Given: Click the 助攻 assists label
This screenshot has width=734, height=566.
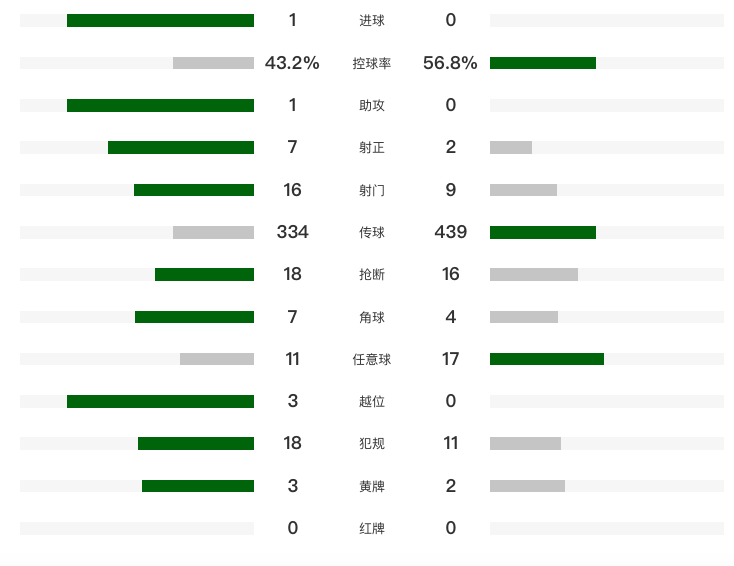Looking at the screenshot, I should 371,105.
